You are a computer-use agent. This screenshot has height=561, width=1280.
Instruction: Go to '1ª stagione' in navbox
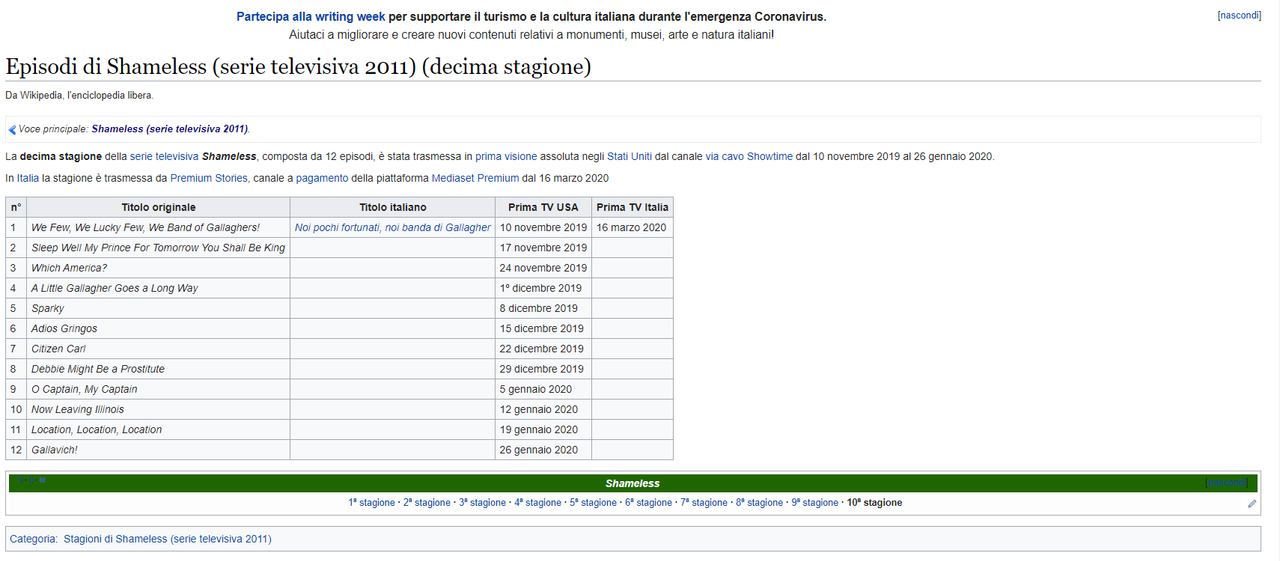pos(372,503)
